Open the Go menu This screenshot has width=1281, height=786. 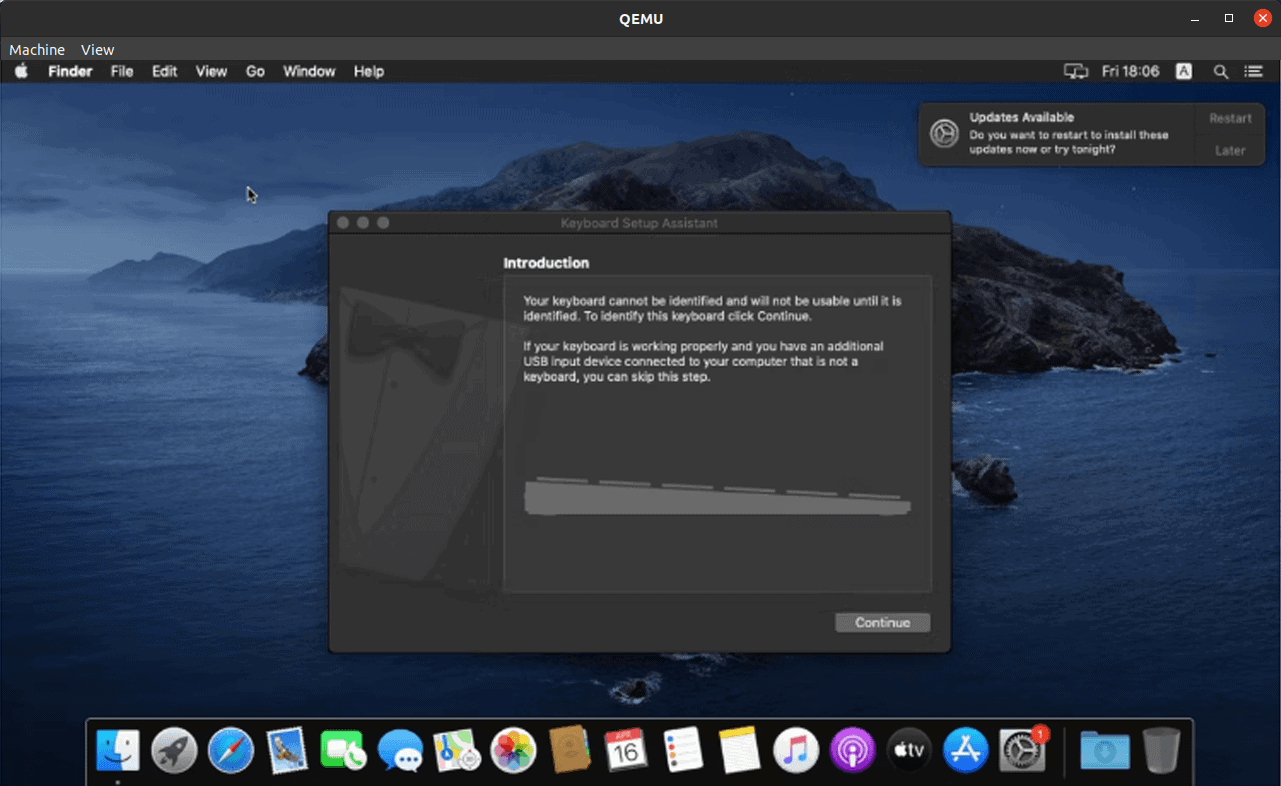(255, 71)
